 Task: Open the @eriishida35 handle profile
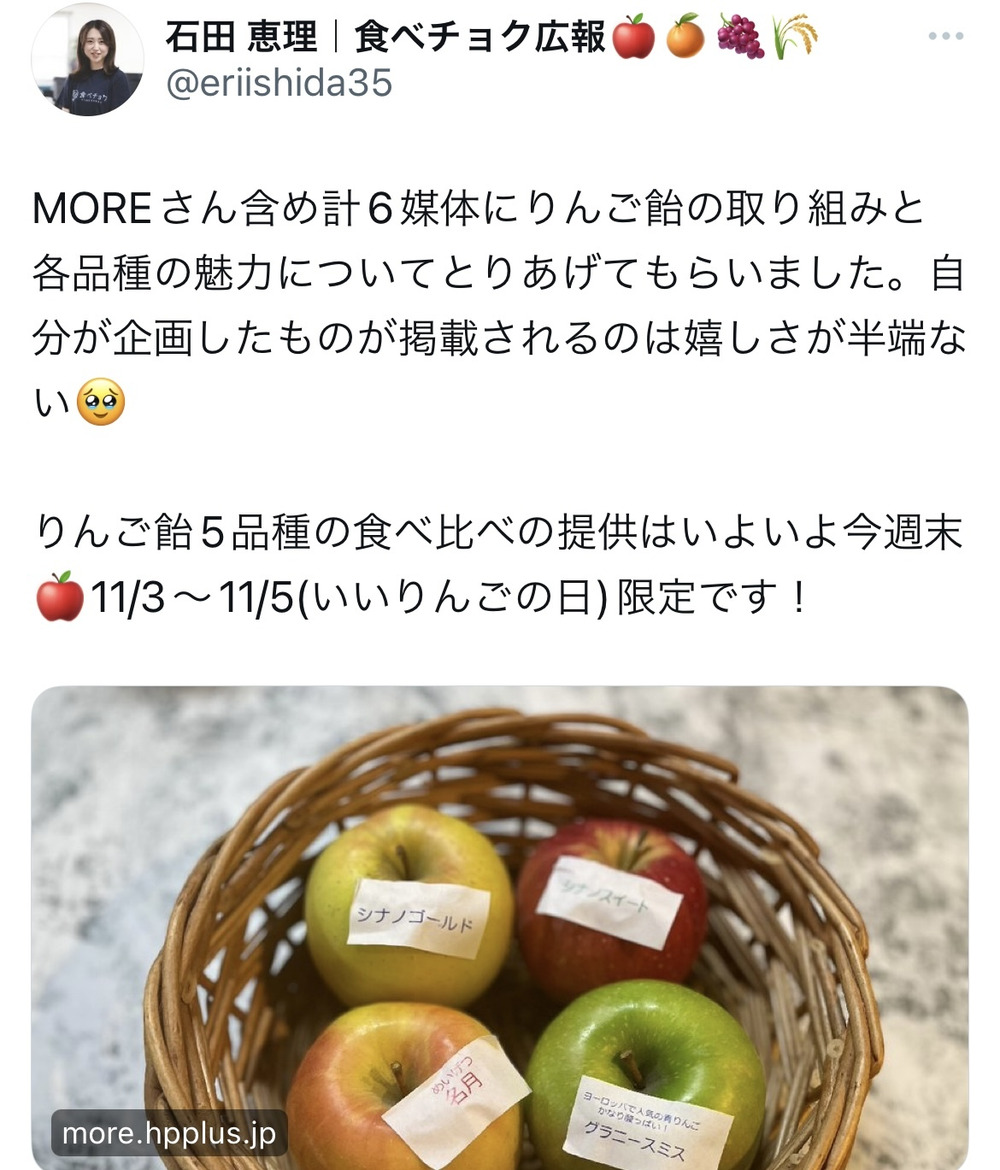(x=279, y=83)
